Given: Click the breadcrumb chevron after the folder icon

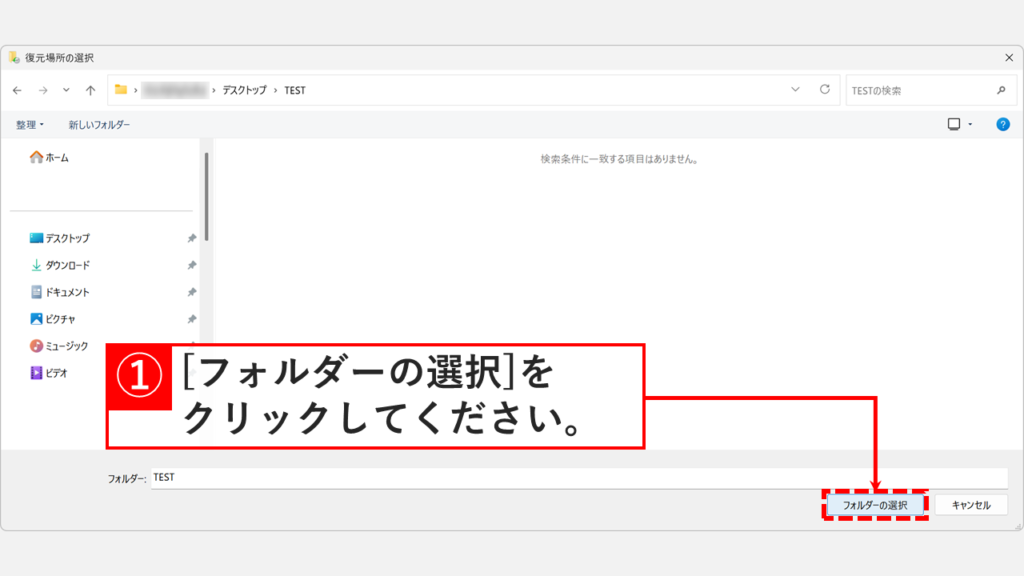Looking at the screenshot, I should click(135, 90).
